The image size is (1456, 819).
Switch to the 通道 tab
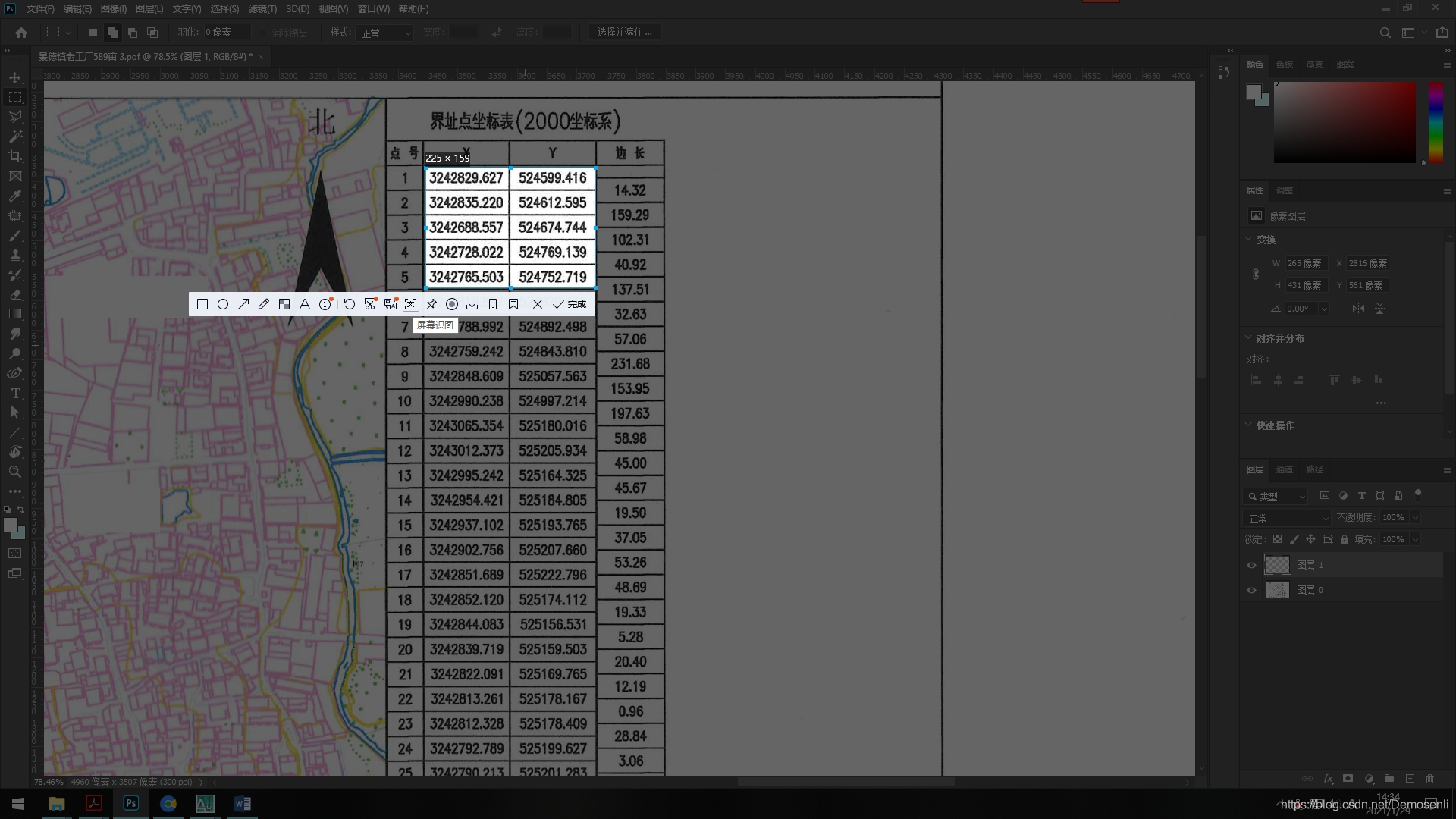[1284, 469]
